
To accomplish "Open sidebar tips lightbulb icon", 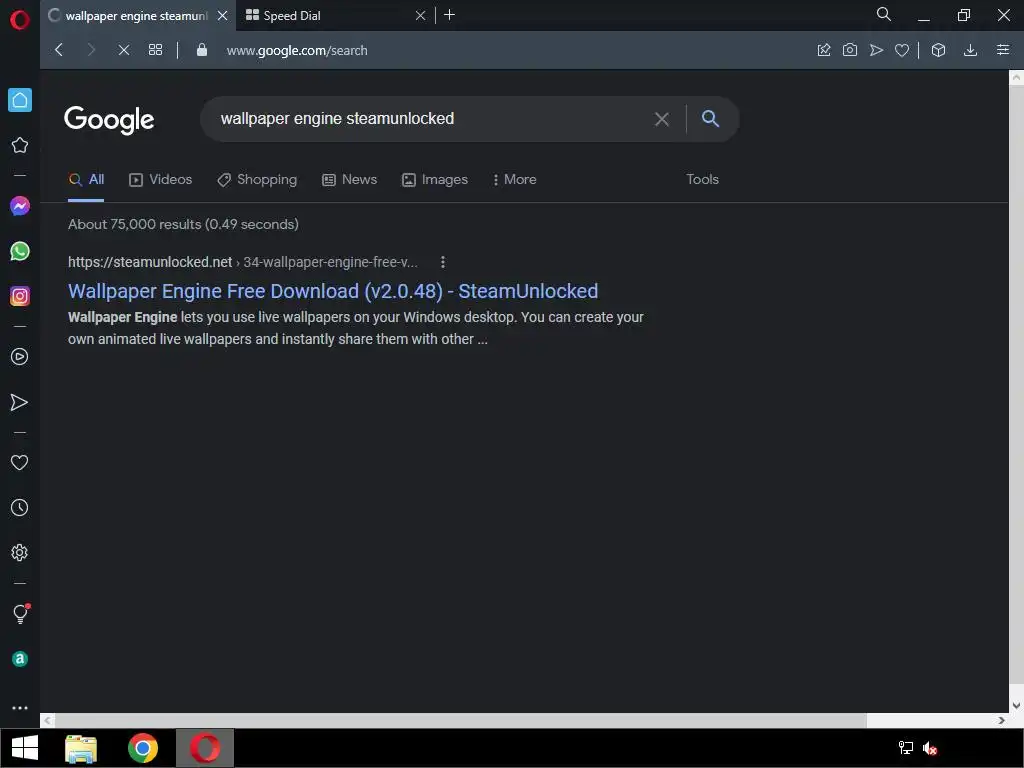I will (x=20, y=613).
